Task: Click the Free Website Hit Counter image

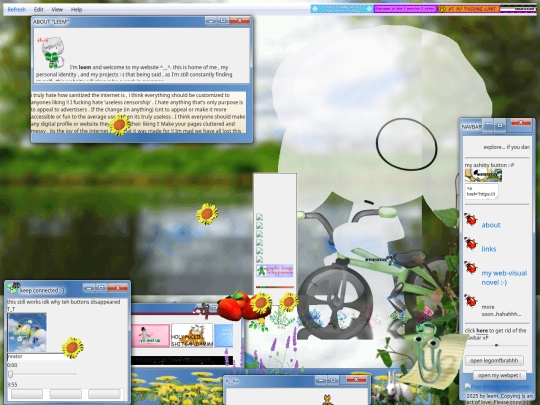Action: (x=498, y=386)
